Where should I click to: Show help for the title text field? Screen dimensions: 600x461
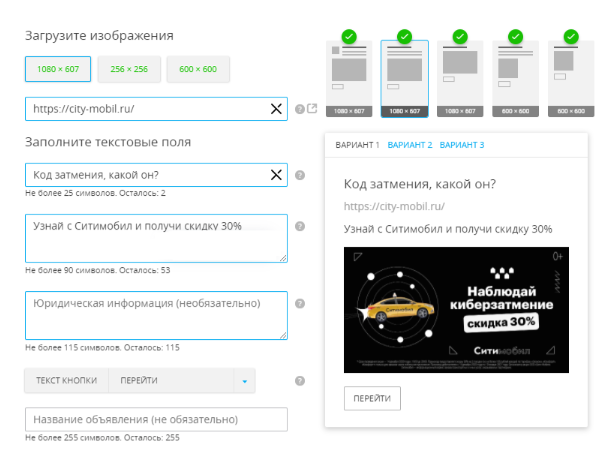click(x=300, y=175)
